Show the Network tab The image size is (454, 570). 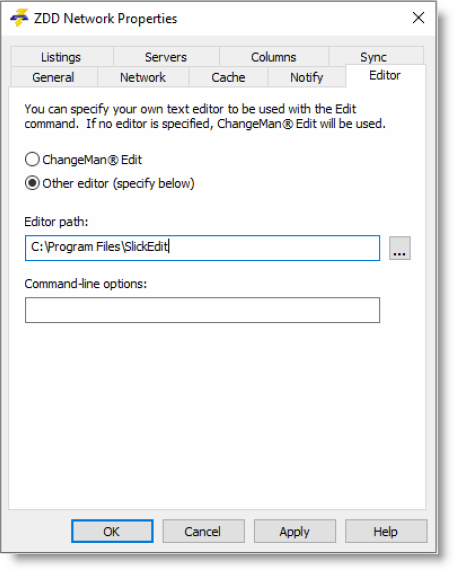tap(143, 77)
